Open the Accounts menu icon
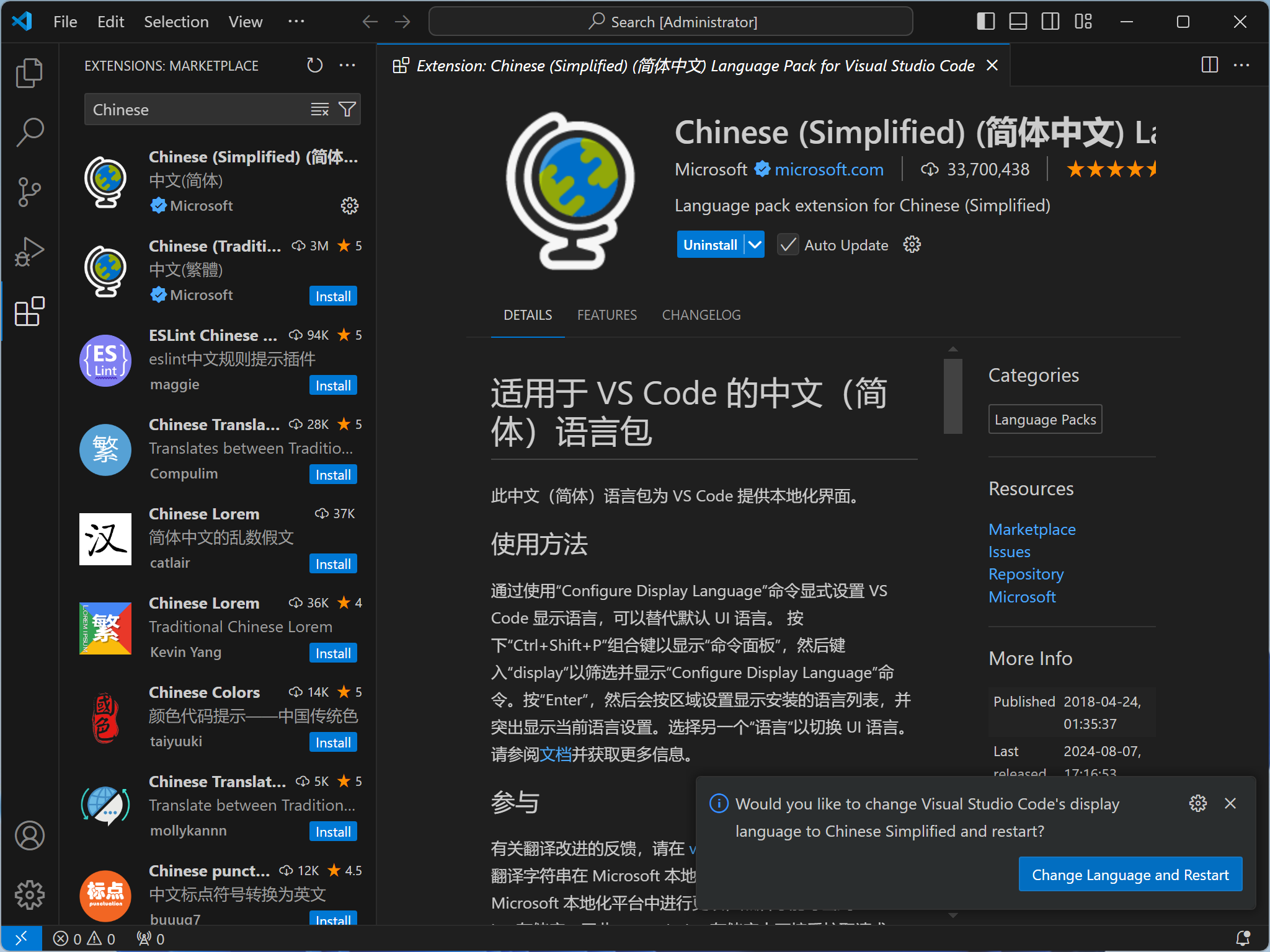The width and height of the screenshot is (1270, 952). click(29, 835)
